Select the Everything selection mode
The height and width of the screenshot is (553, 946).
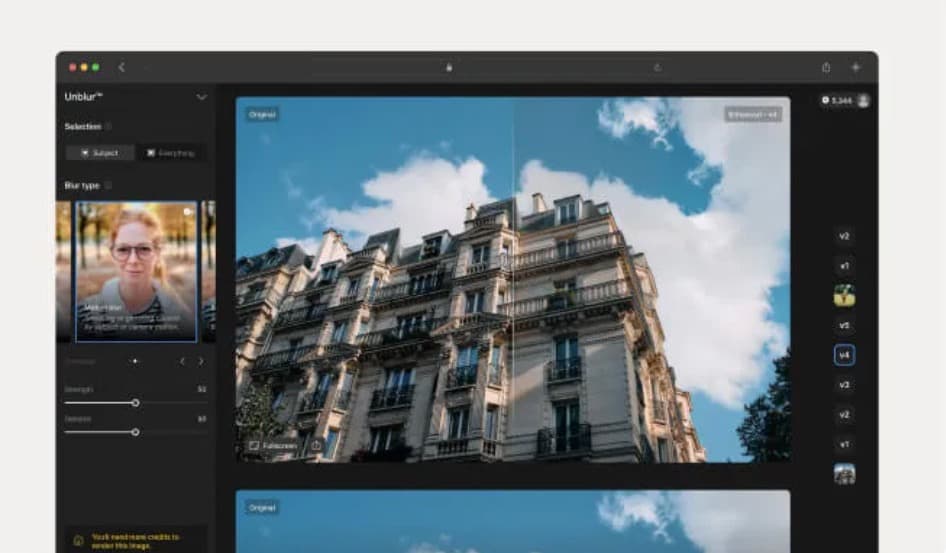(x=171, y=153)
